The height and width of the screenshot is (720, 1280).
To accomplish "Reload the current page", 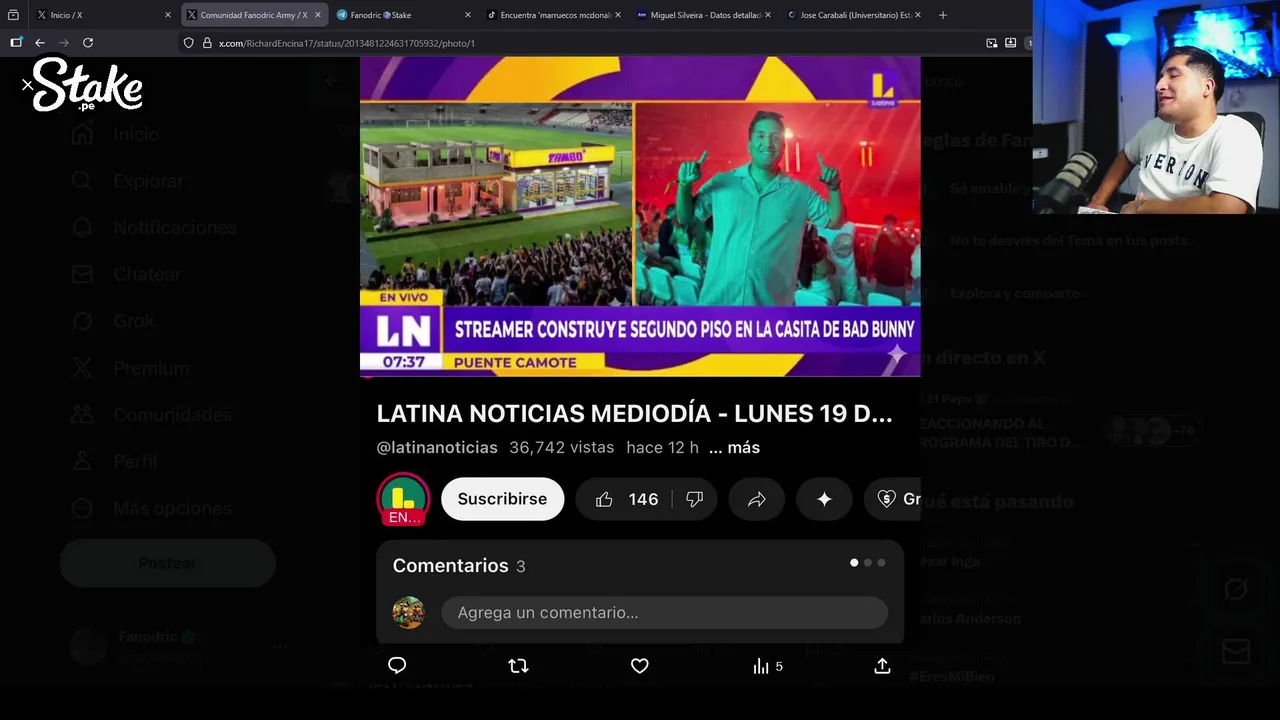I will tap(88, 43).
